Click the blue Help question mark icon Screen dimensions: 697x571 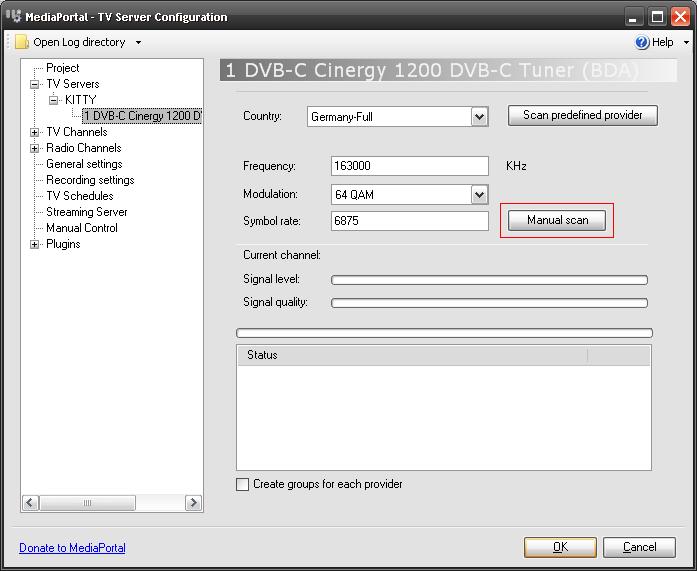click(643, 42)
